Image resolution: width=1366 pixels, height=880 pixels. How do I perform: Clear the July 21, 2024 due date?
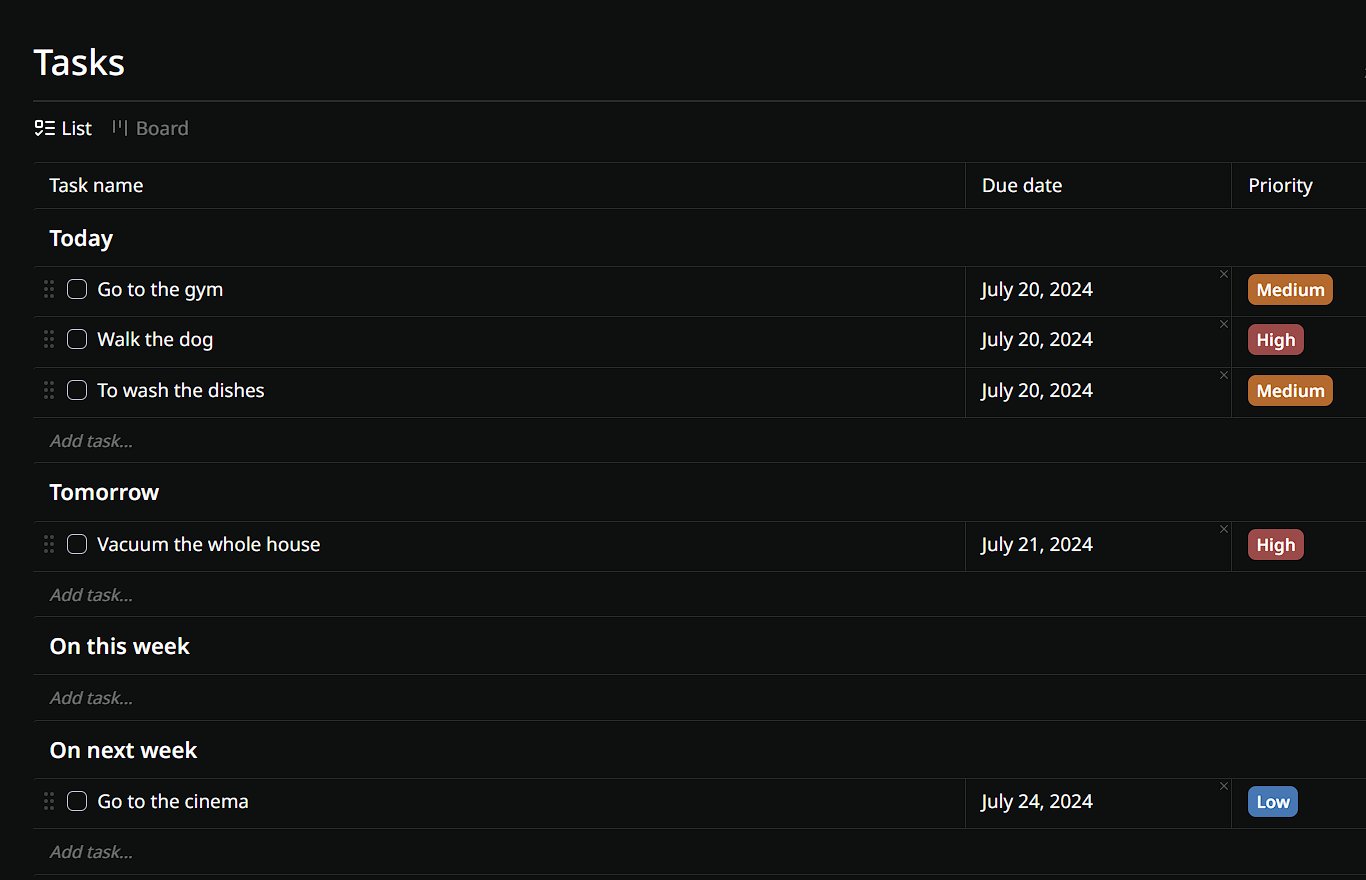[x=1223, y=529]
